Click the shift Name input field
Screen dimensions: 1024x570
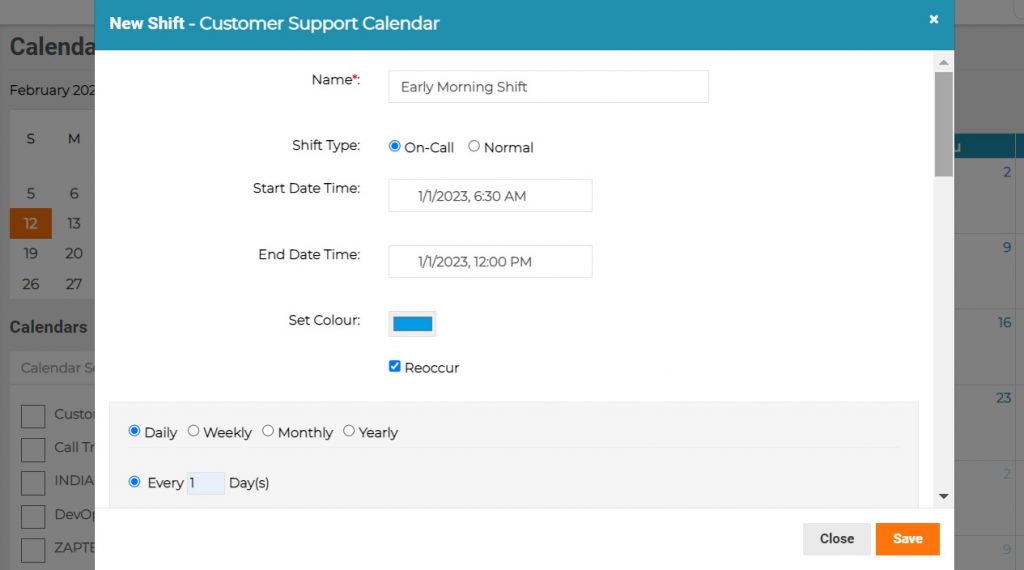(549, 87)
